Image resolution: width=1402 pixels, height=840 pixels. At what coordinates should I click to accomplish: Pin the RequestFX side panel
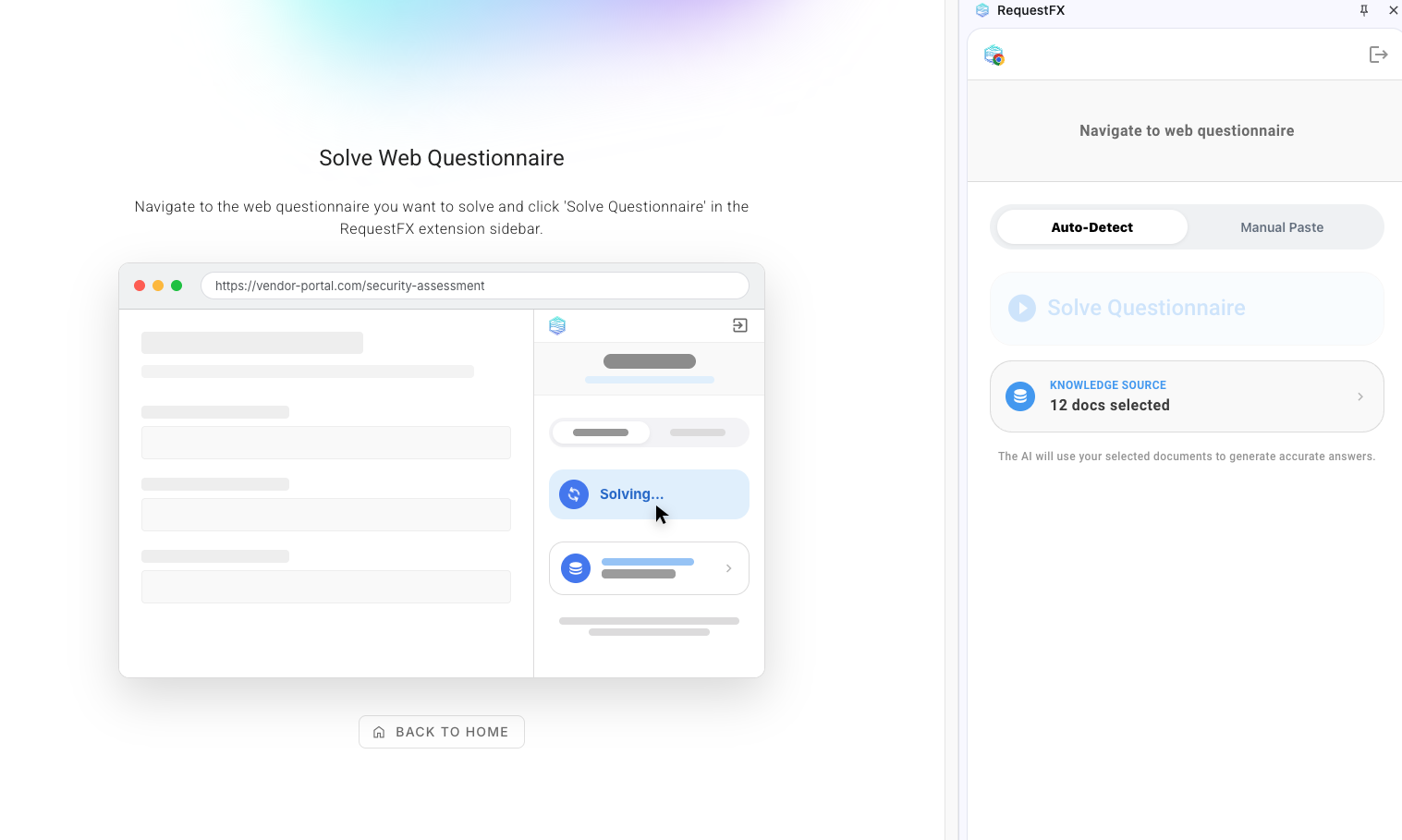(1364, 10)
